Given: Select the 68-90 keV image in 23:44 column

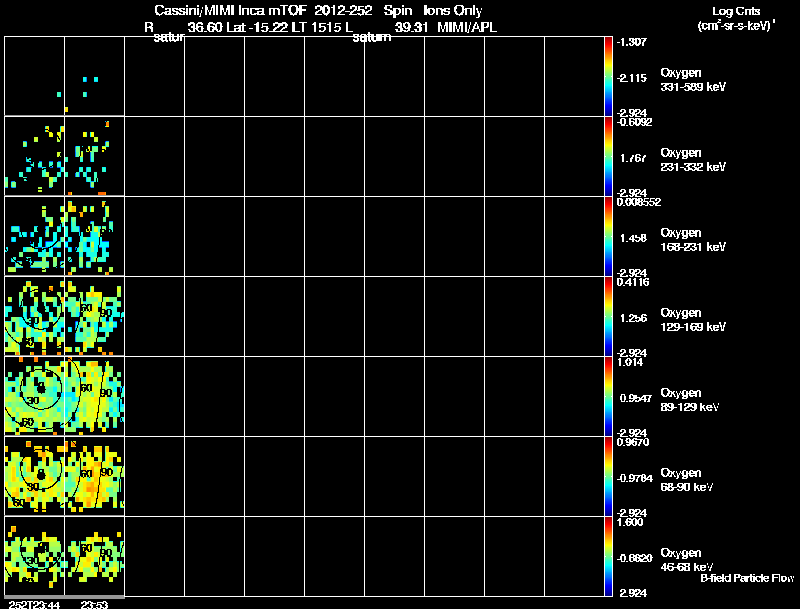Looking at the screenshot, I should 35,476.
